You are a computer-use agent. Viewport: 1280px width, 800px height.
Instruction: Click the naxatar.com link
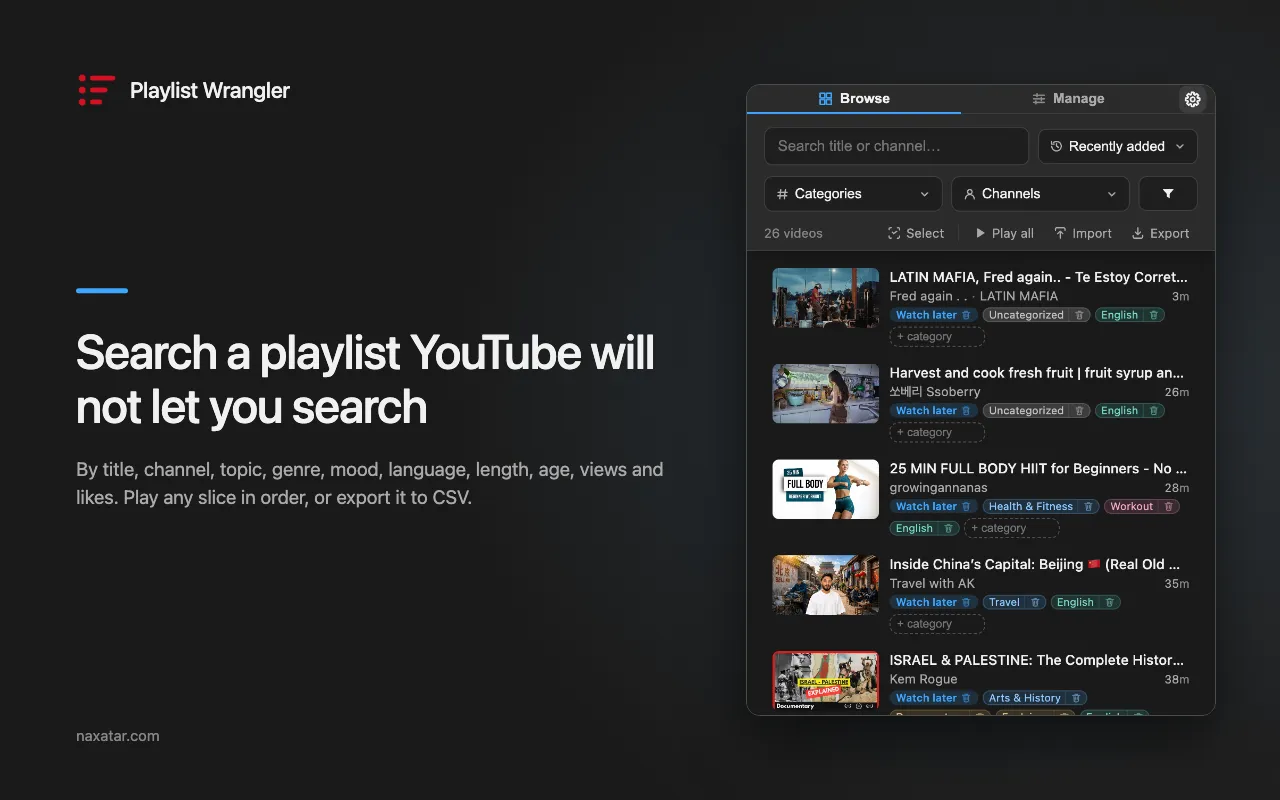point(117,736)
